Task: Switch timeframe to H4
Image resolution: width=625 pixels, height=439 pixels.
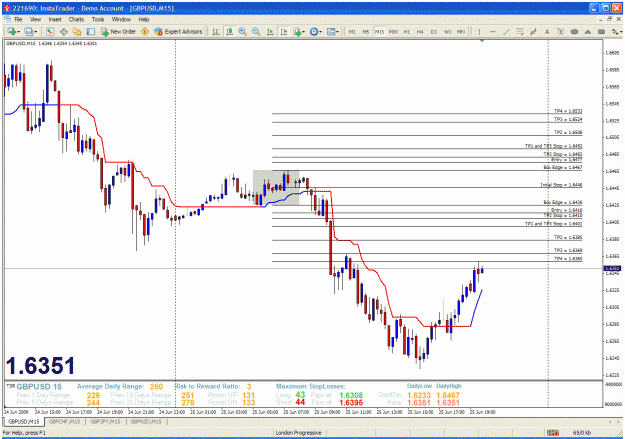Action: (x=420, y=31)
